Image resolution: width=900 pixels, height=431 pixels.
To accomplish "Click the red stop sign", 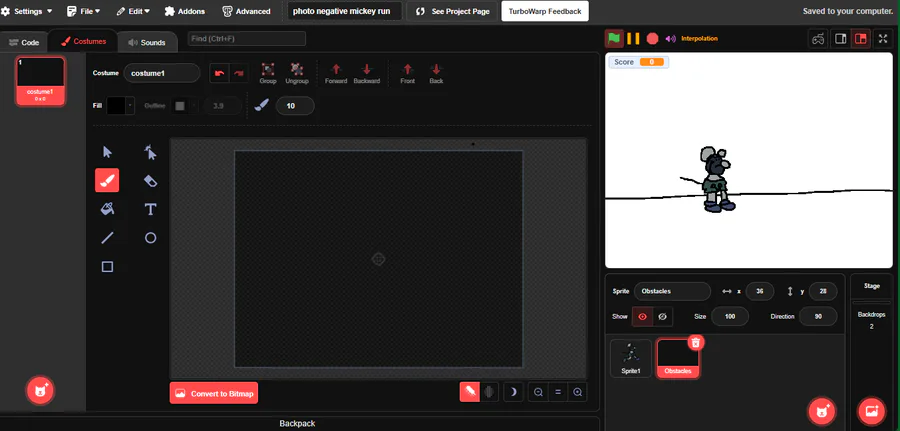I will 652,38.
